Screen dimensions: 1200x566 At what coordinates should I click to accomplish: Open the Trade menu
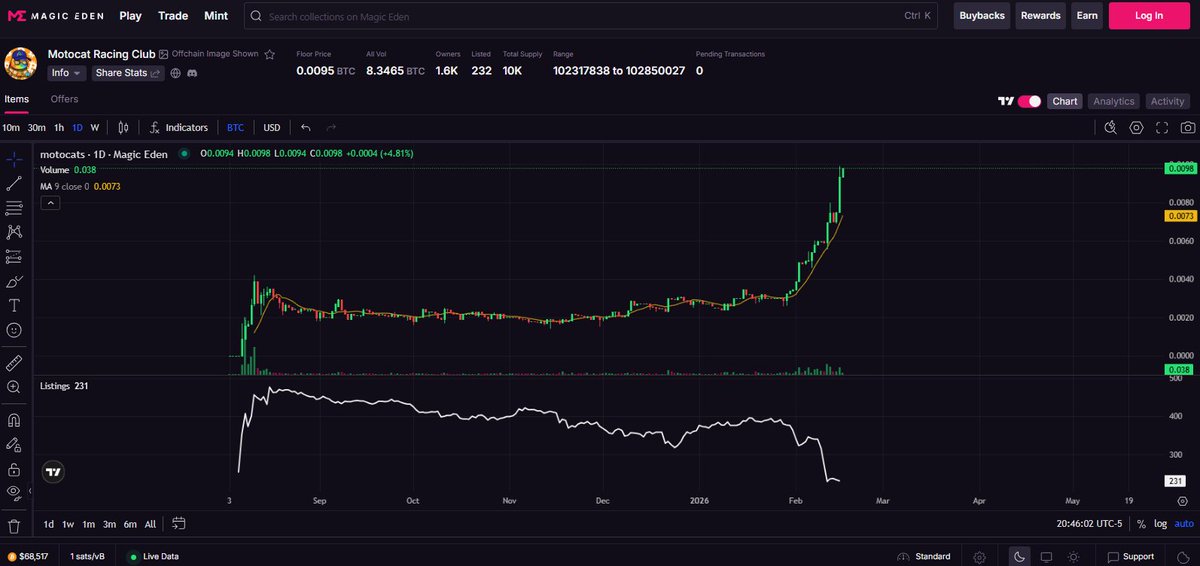(173, 16)
